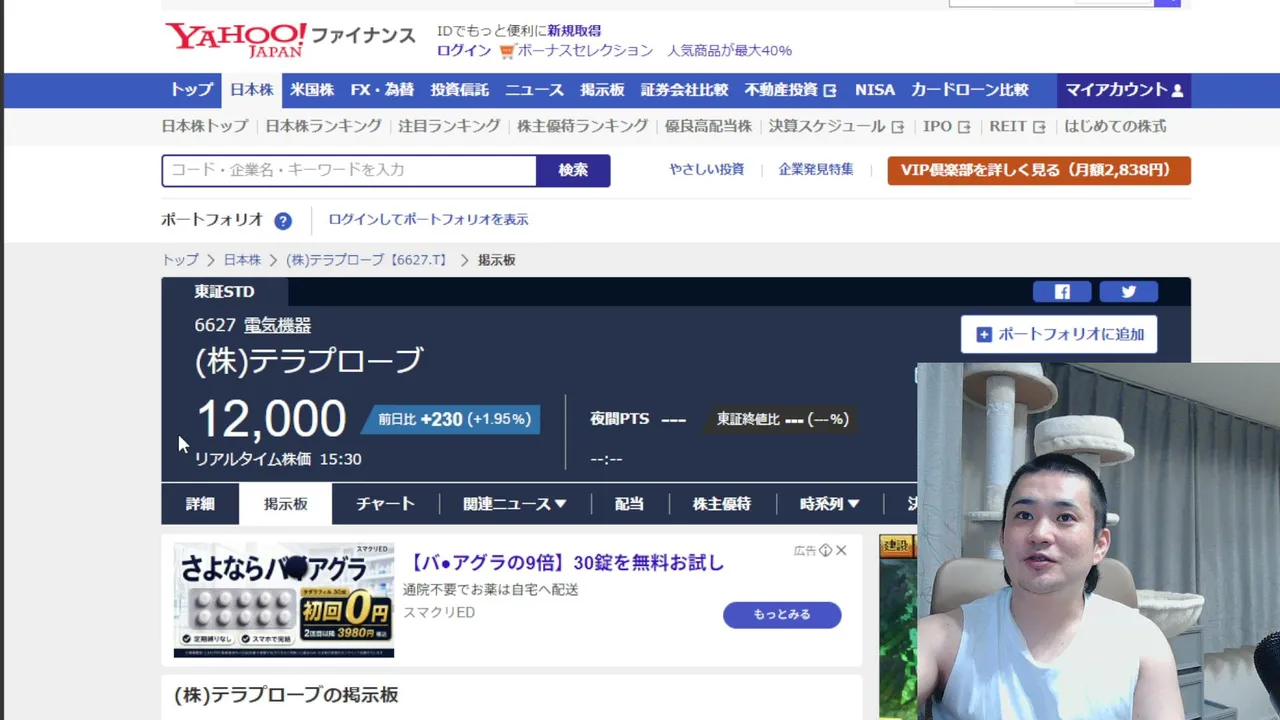Click the 電気機器 sector link
This screenshot has width=1280, height=720.
point(277,326)
